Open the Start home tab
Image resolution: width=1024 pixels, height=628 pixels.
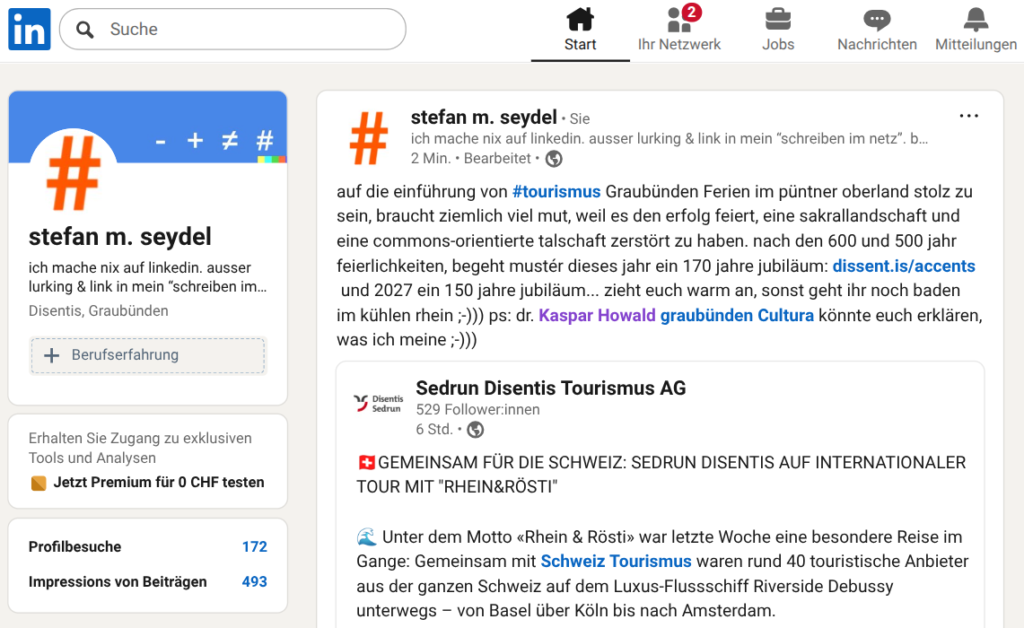pyautogui.click(x=580, y=30)
